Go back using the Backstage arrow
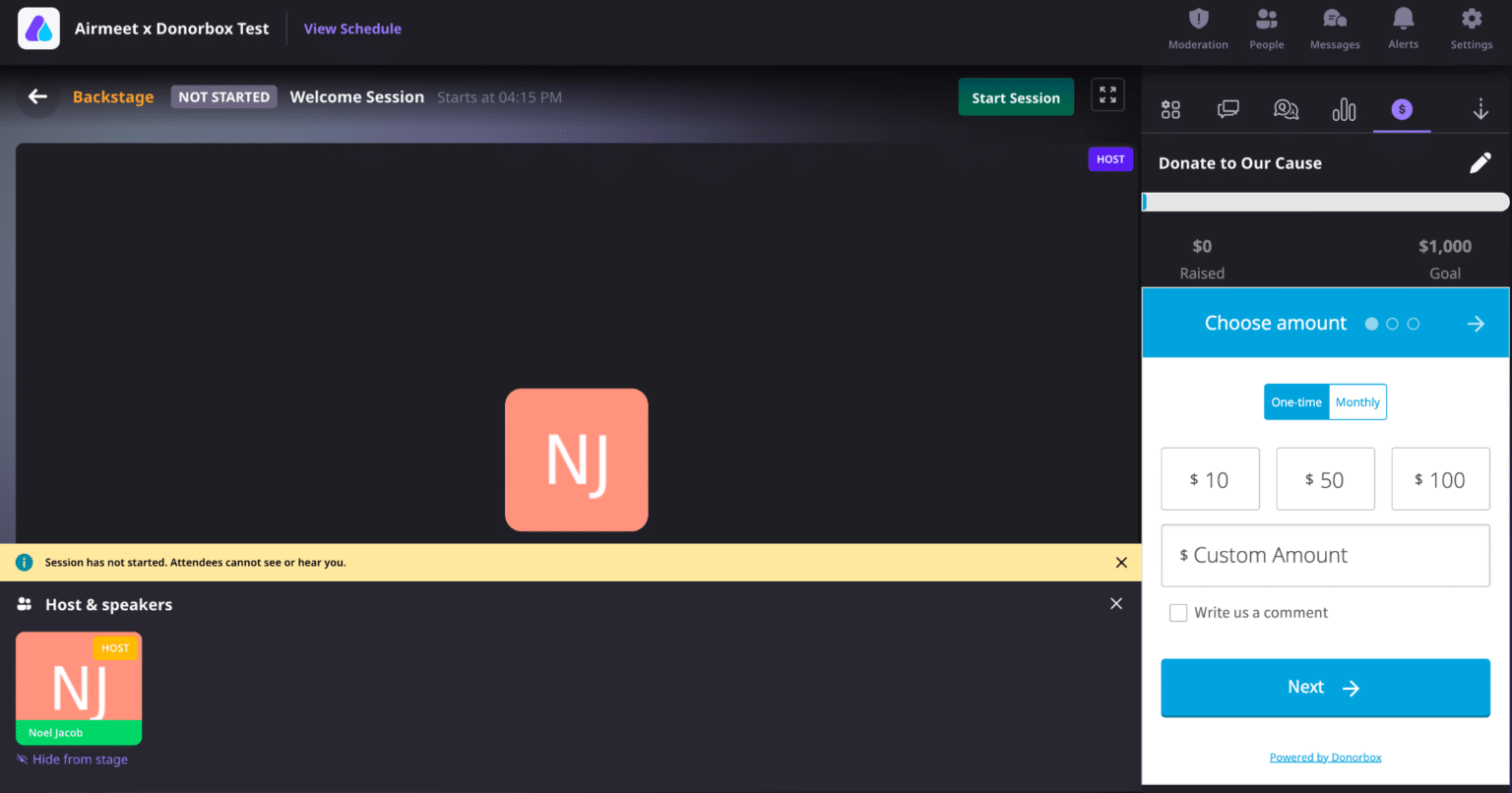Screen dimensions: 1512x793 pyautogui.click(x=37, y=96)
